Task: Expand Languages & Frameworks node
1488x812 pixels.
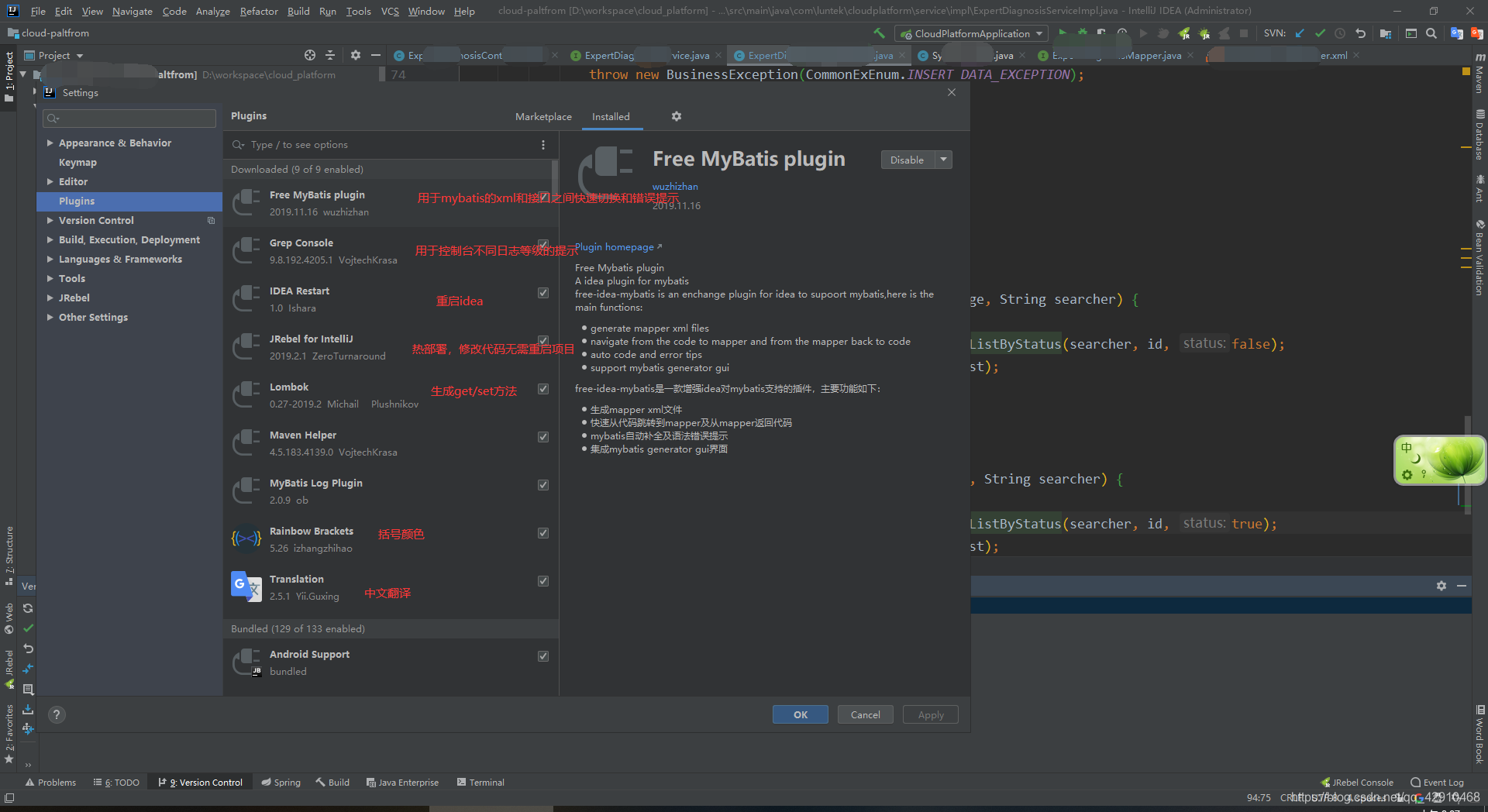Action: point(50,260)
